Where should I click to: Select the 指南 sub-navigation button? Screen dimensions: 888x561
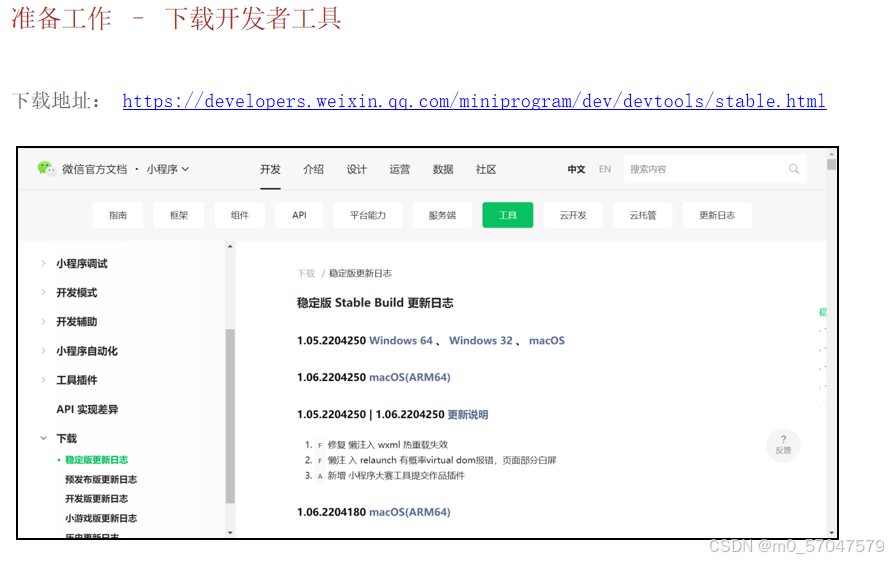tap(118, 215)
